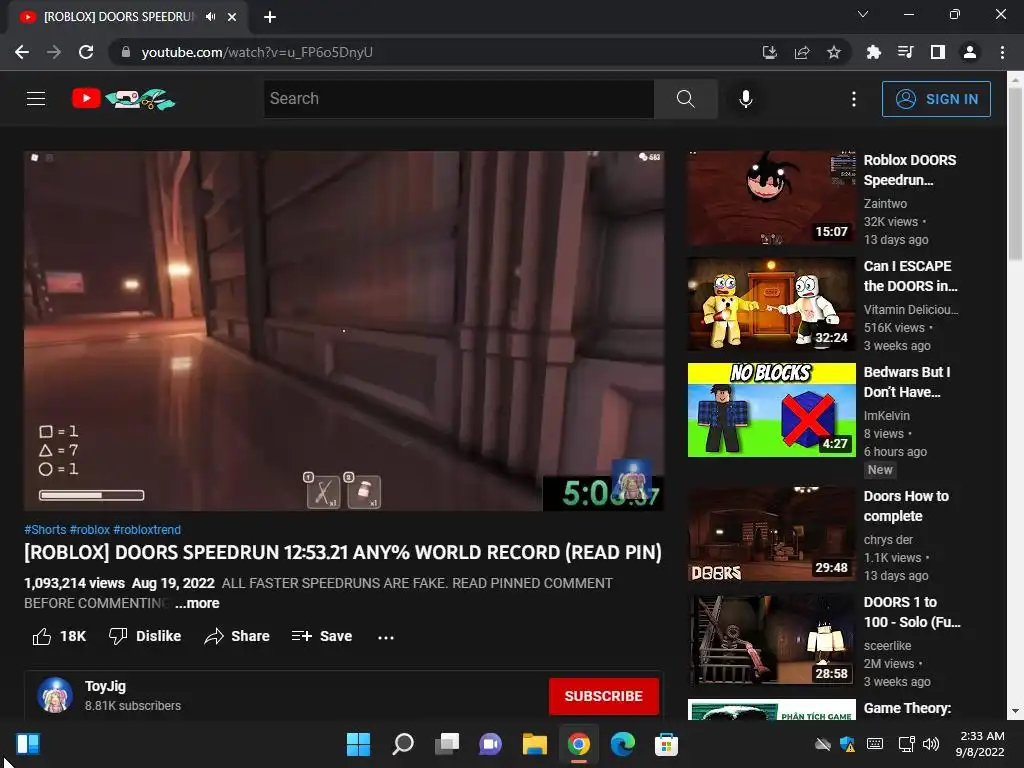Viewport: 1024px width, 768px height.
Task: Open clock and date 2:33 AM
Action: pos(980,744)
